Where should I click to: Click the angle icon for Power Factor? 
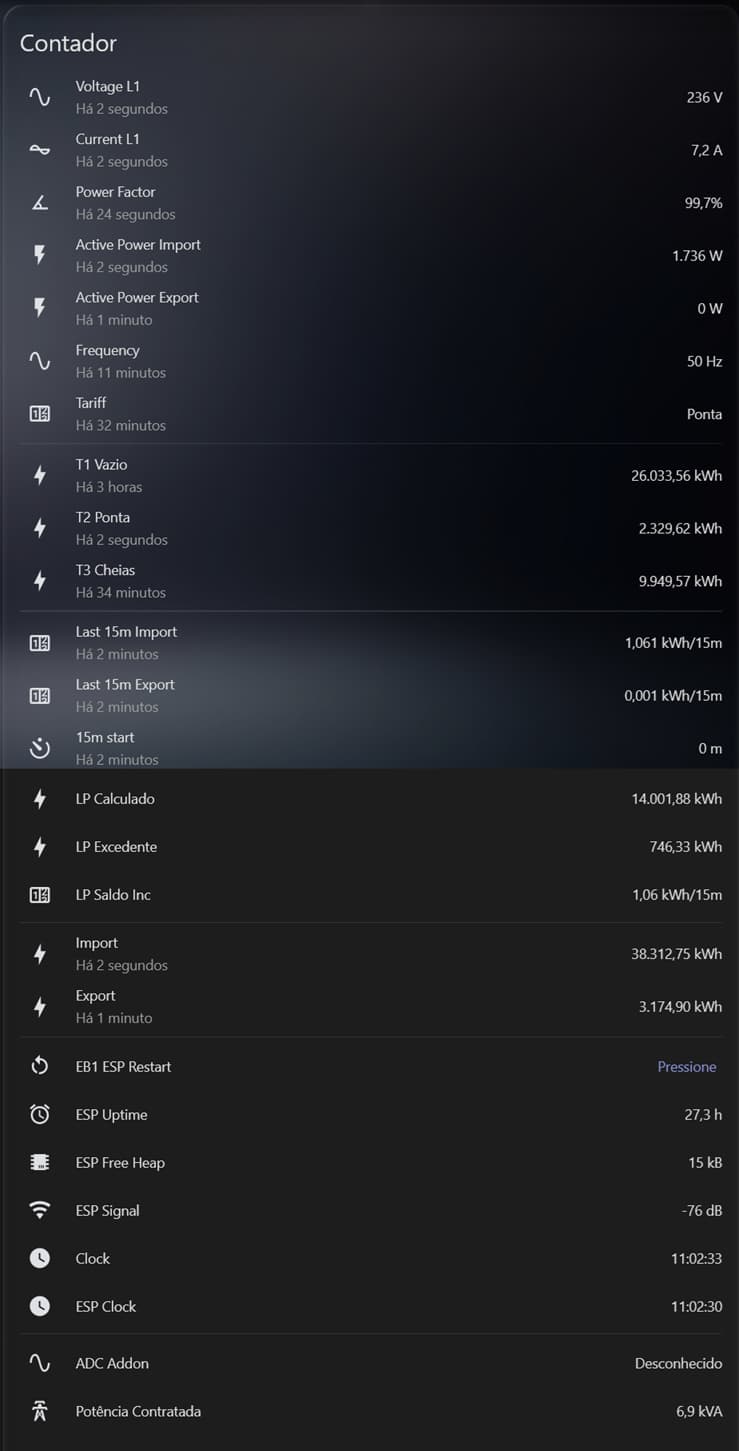40,203
